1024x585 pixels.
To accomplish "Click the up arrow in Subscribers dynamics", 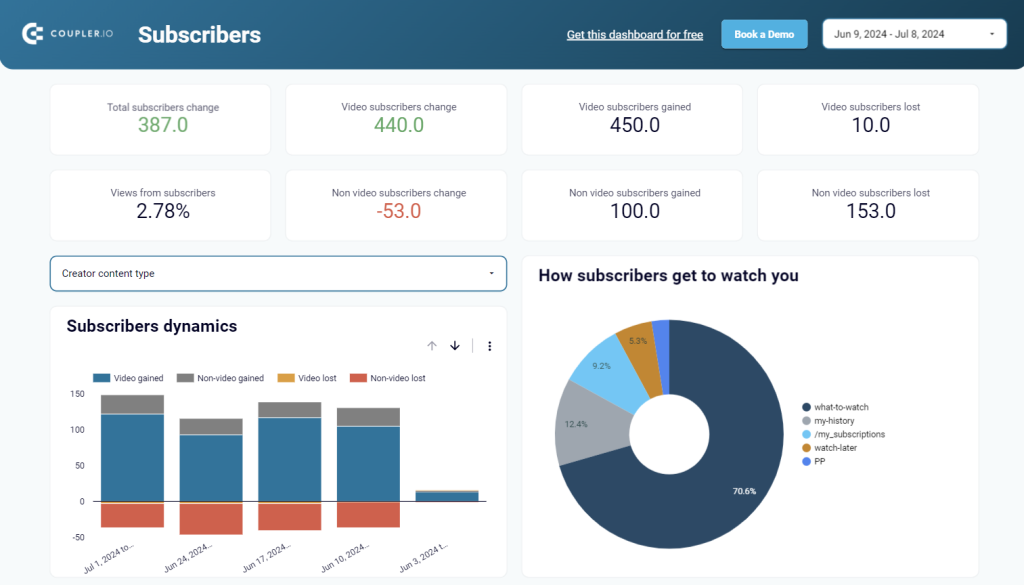I will [x=432, y=345].
